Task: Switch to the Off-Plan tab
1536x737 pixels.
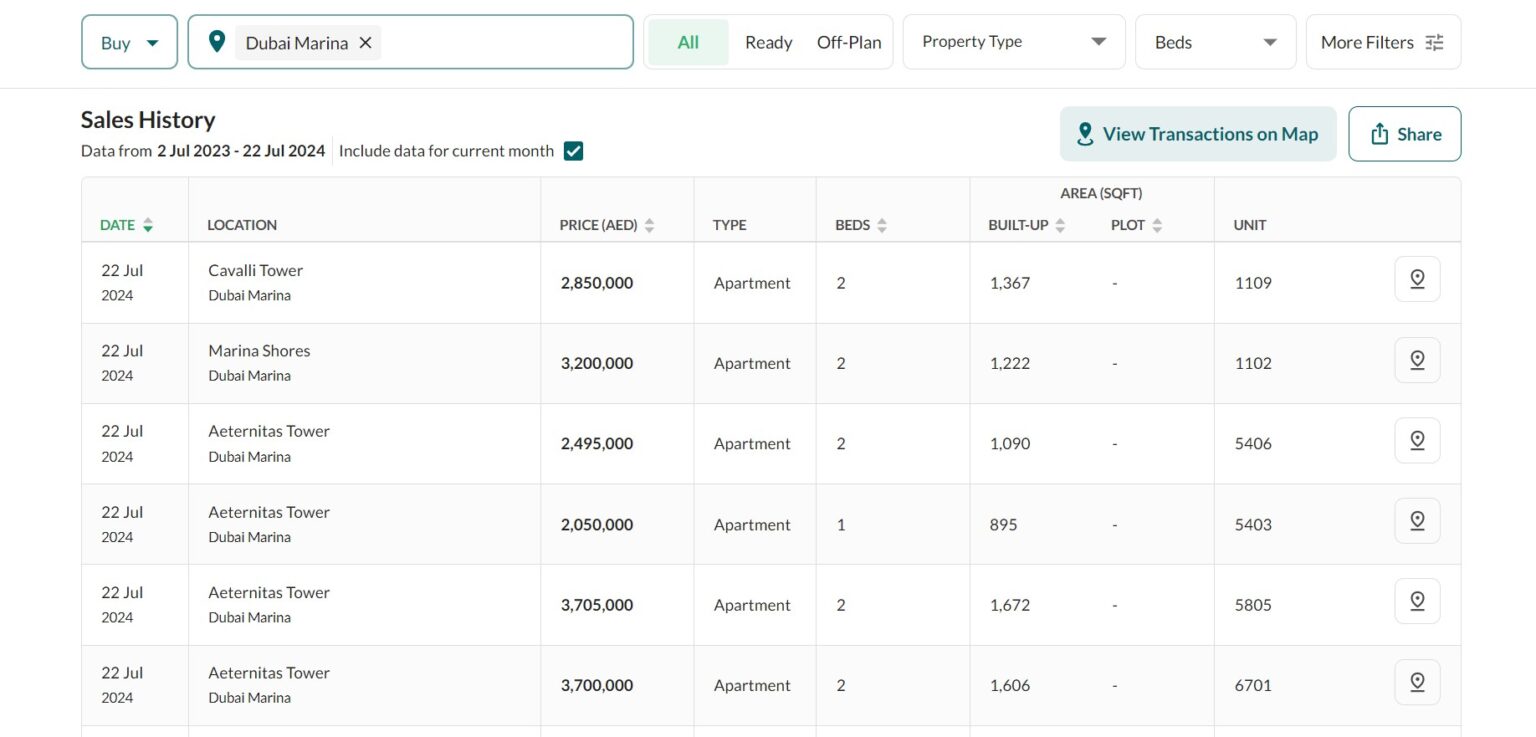Action: [848, 42]
